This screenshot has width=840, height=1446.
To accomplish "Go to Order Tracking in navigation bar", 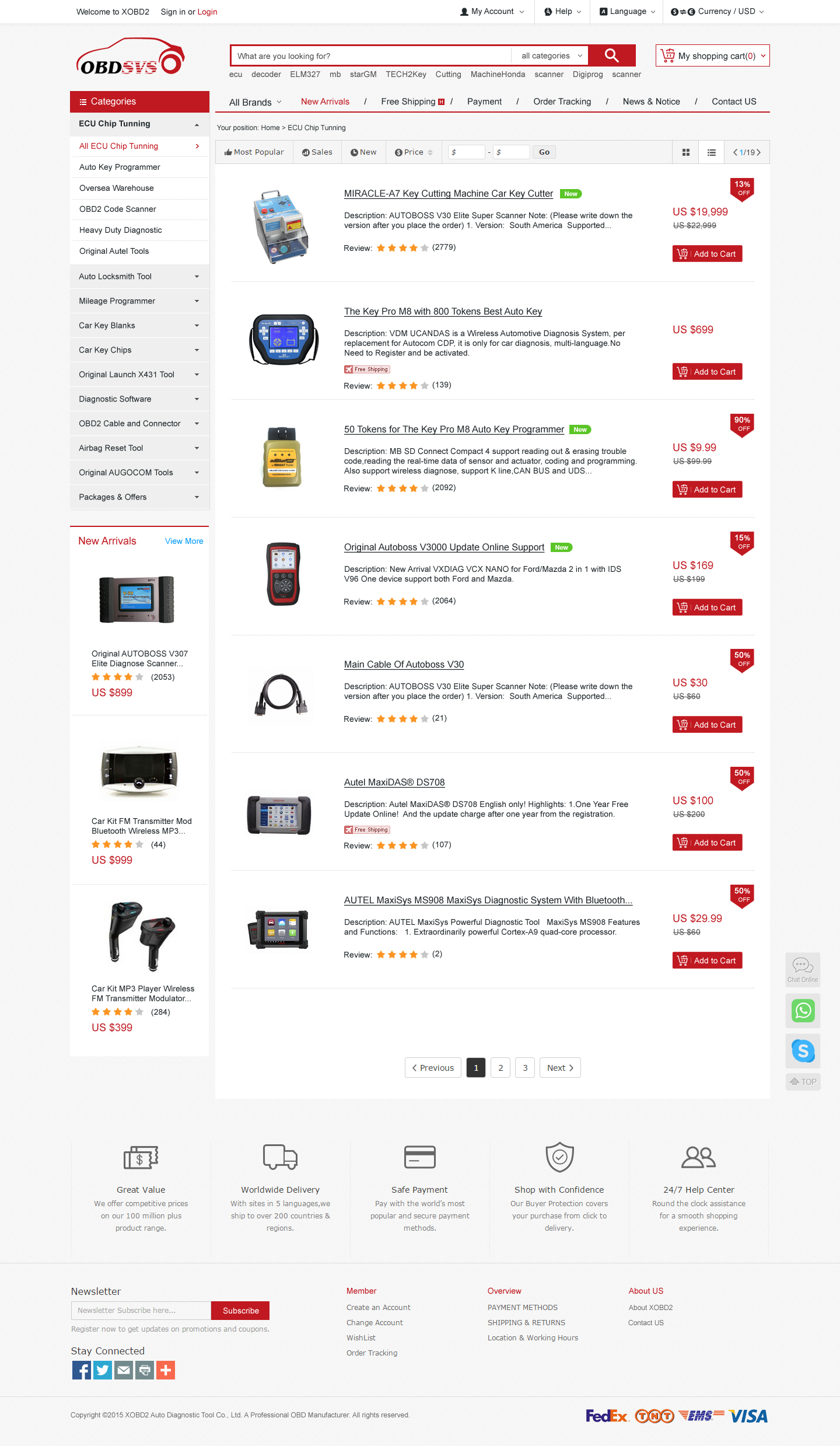I will pos(562,102).
